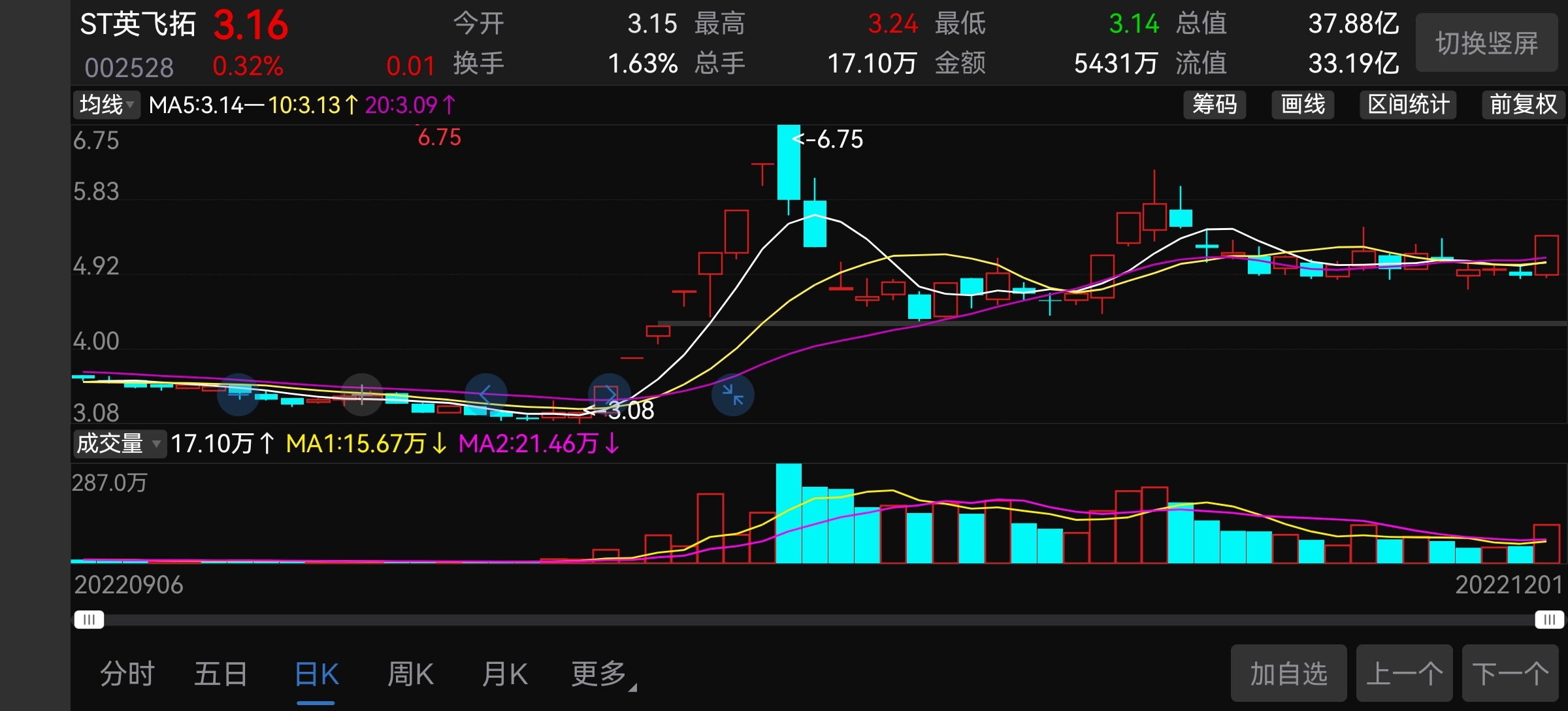Toggle watchlist with 加自选 button
Screen dimensions: 1568x711
click(1288, 673)
